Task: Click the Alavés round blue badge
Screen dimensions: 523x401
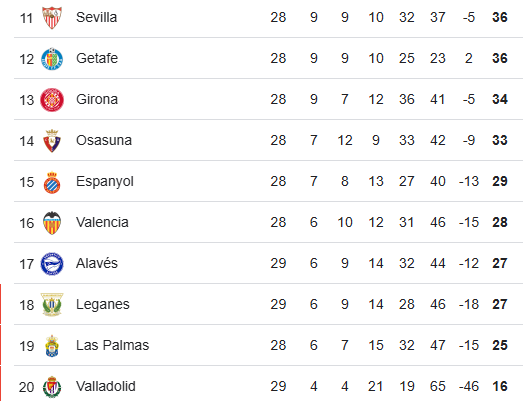Action: 52,264
